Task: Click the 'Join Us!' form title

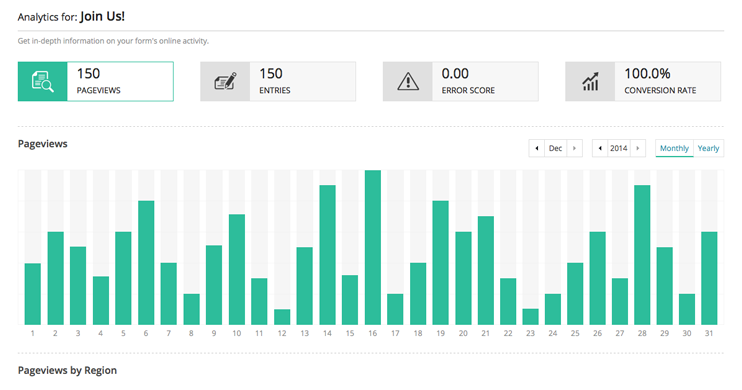Action: [102, 17]
